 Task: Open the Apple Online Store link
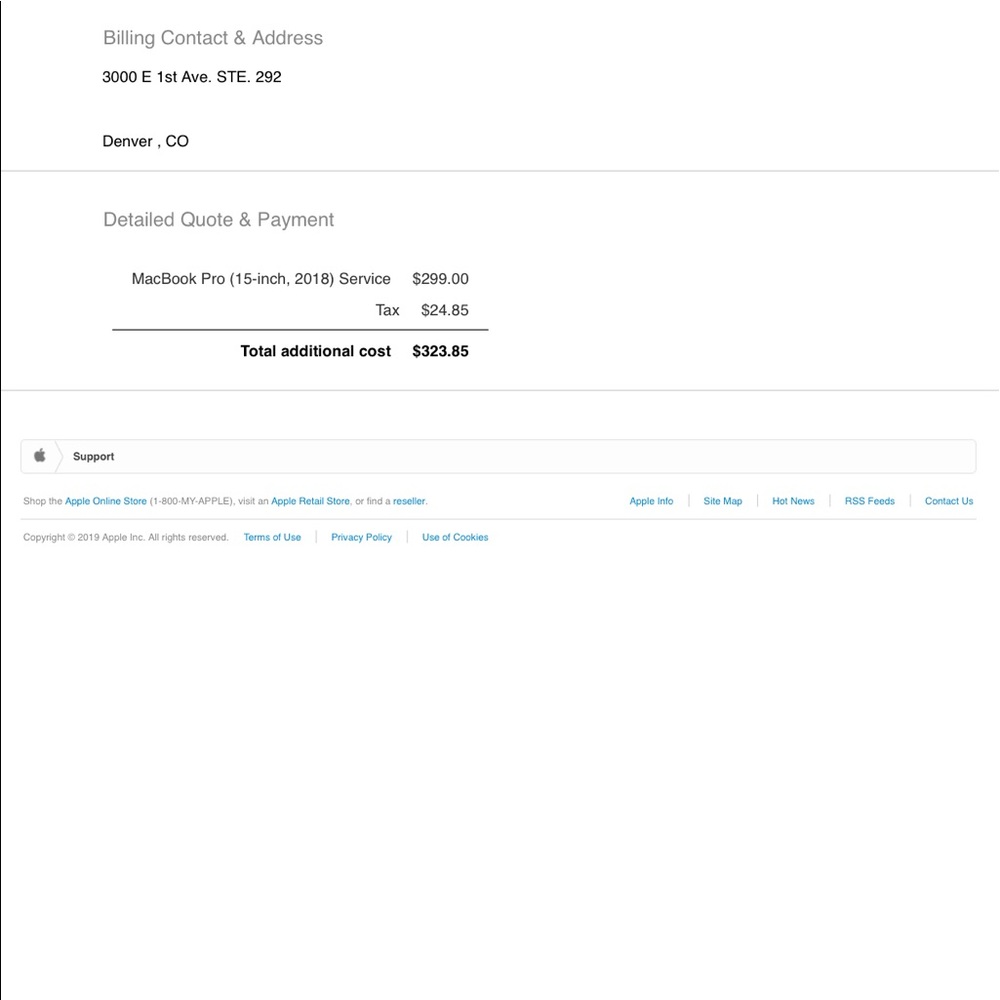pyautogui.click(x=106, y=501)
